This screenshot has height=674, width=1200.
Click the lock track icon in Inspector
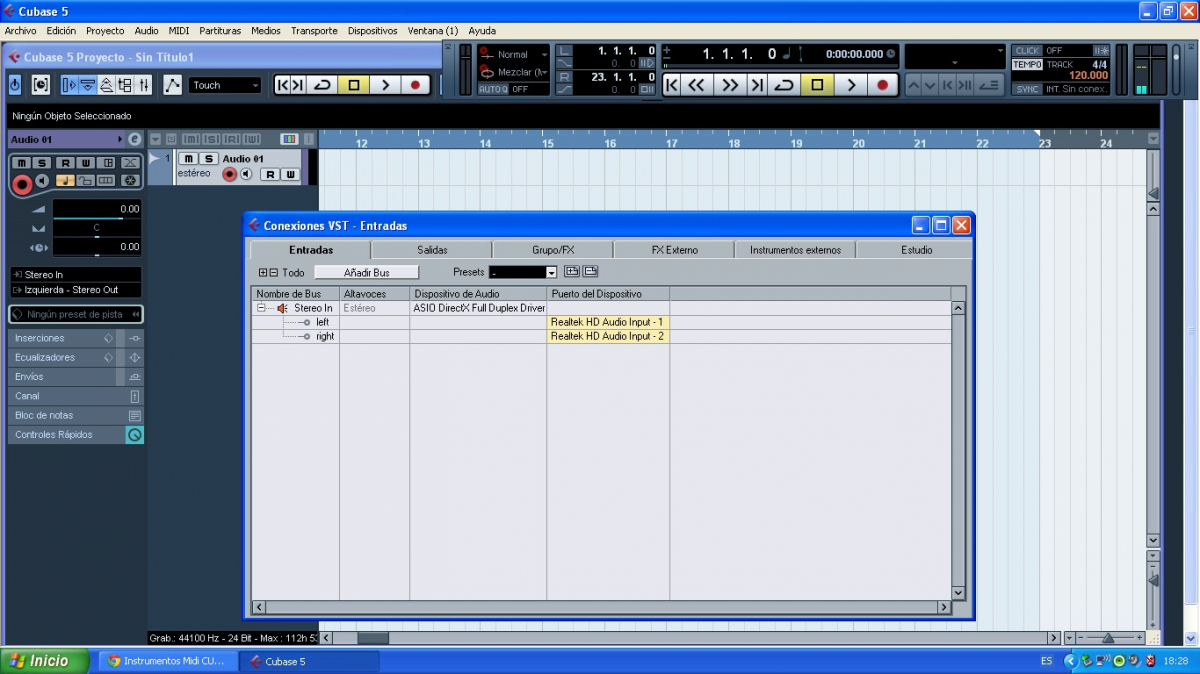click(x=85, y=181)
